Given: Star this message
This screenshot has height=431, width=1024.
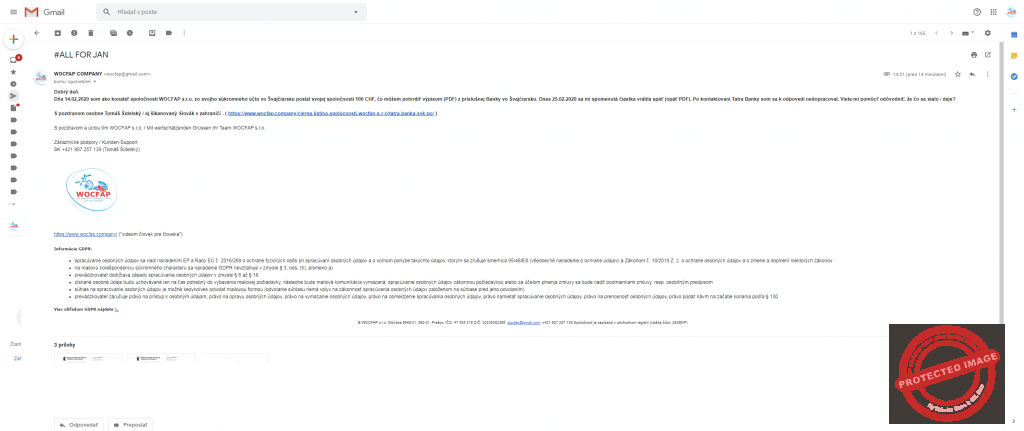Looking at the screenshot, I should [957, 74].
